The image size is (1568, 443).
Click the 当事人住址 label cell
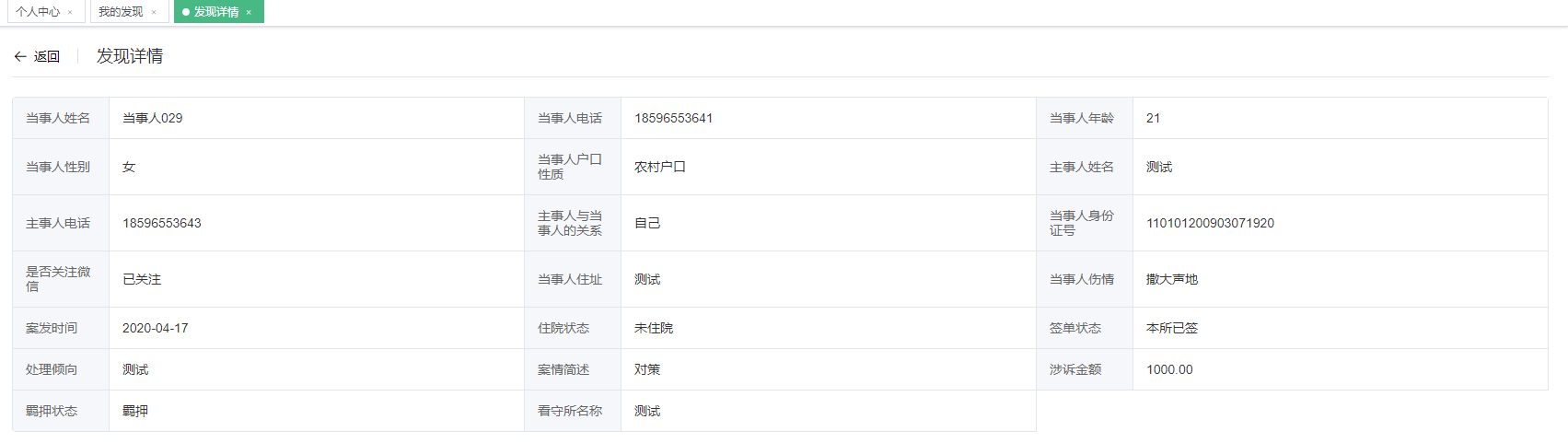point(573,279)
